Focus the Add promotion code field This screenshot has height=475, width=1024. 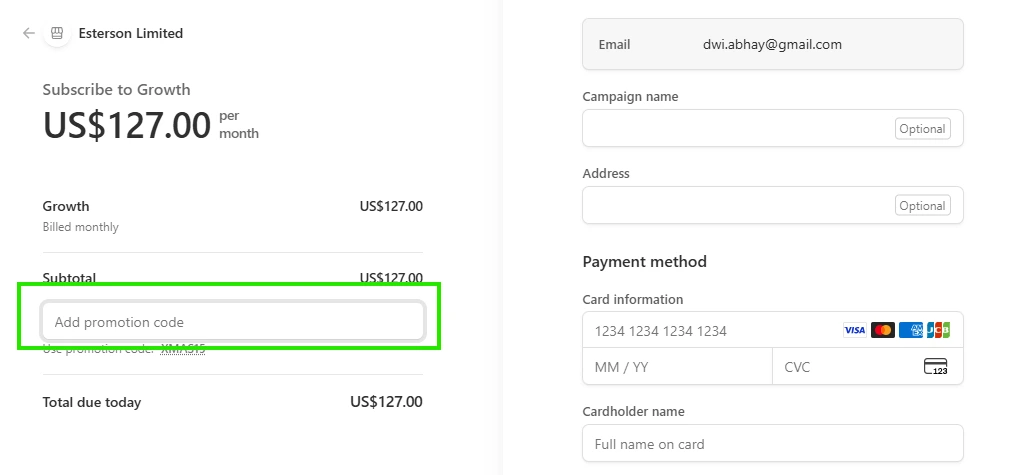click(232, 322)
